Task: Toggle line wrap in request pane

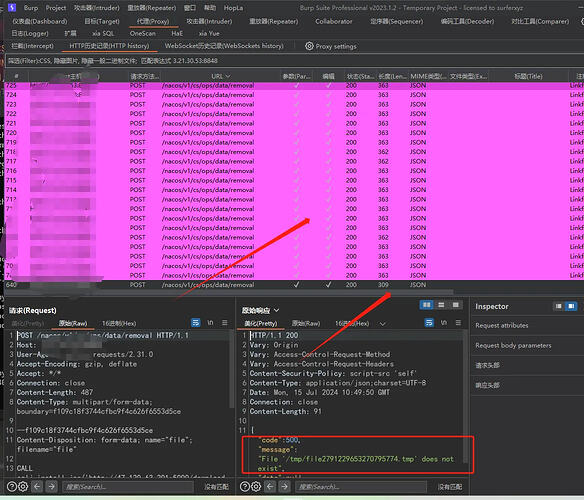Action: [x=196, y=323]
